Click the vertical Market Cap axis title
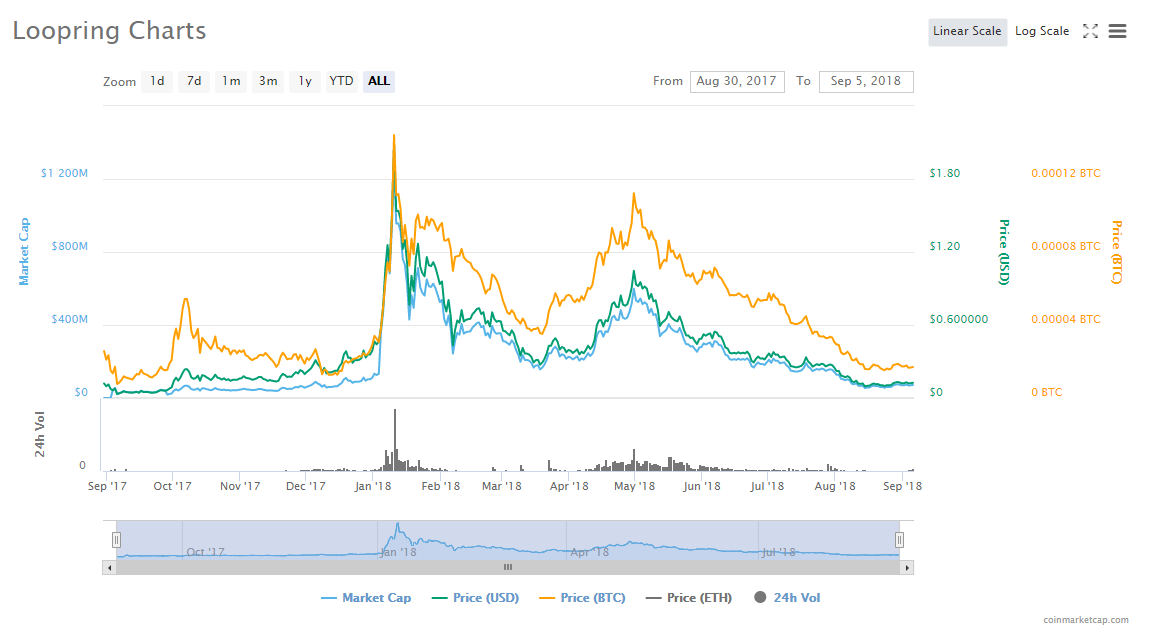This screenshot has height=643, width=1160. pyautogui.click(x=24, y=252)
